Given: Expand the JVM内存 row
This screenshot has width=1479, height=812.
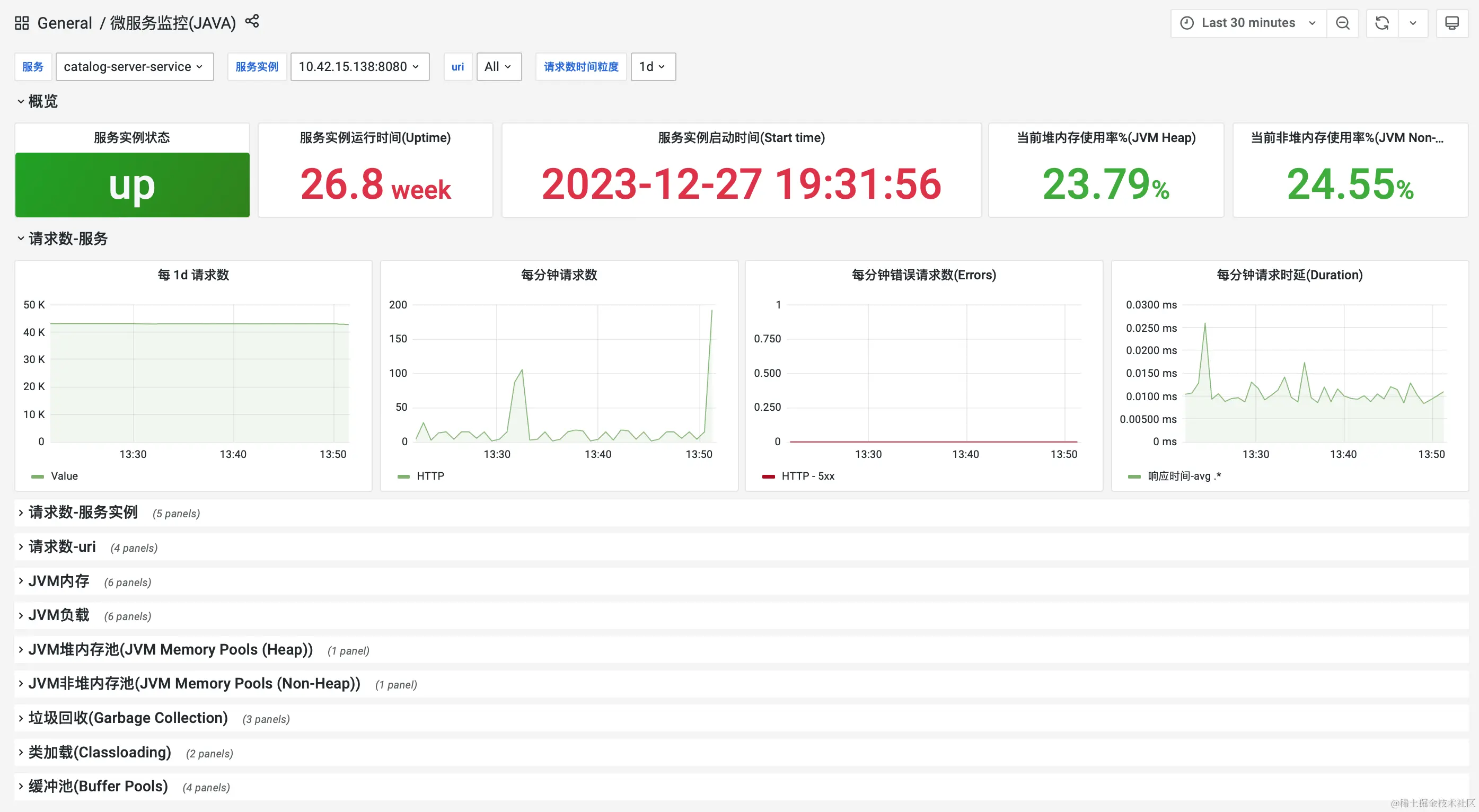Looking at the screenshot, I should click(x=58, y=581).
